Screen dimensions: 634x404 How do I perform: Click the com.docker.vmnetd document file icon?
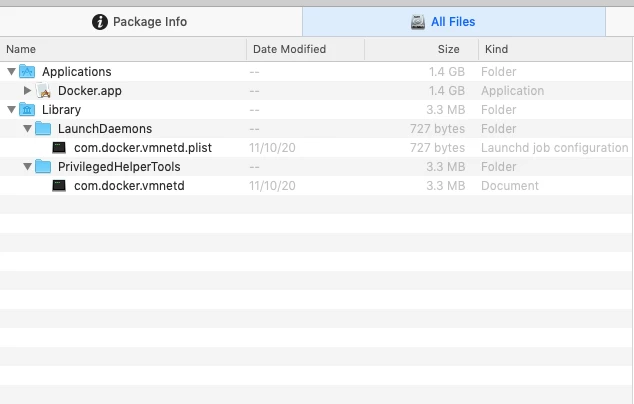click(x=59, y=186)
